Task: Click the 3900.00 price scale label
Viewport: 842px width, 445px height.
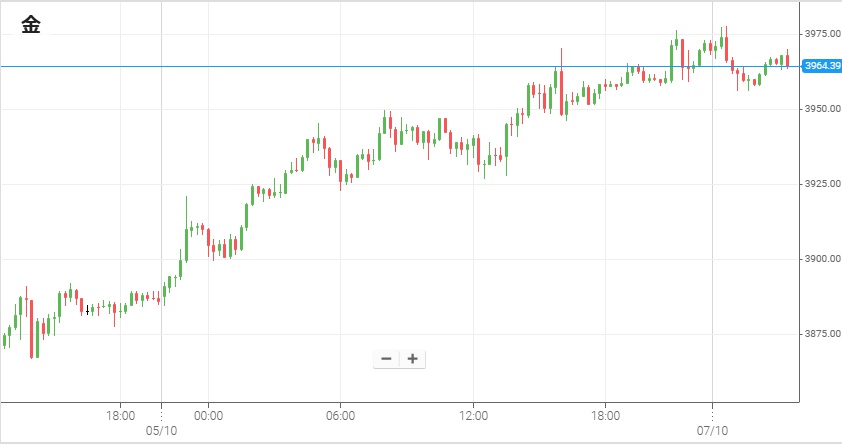Action: [x=820, y=259]
